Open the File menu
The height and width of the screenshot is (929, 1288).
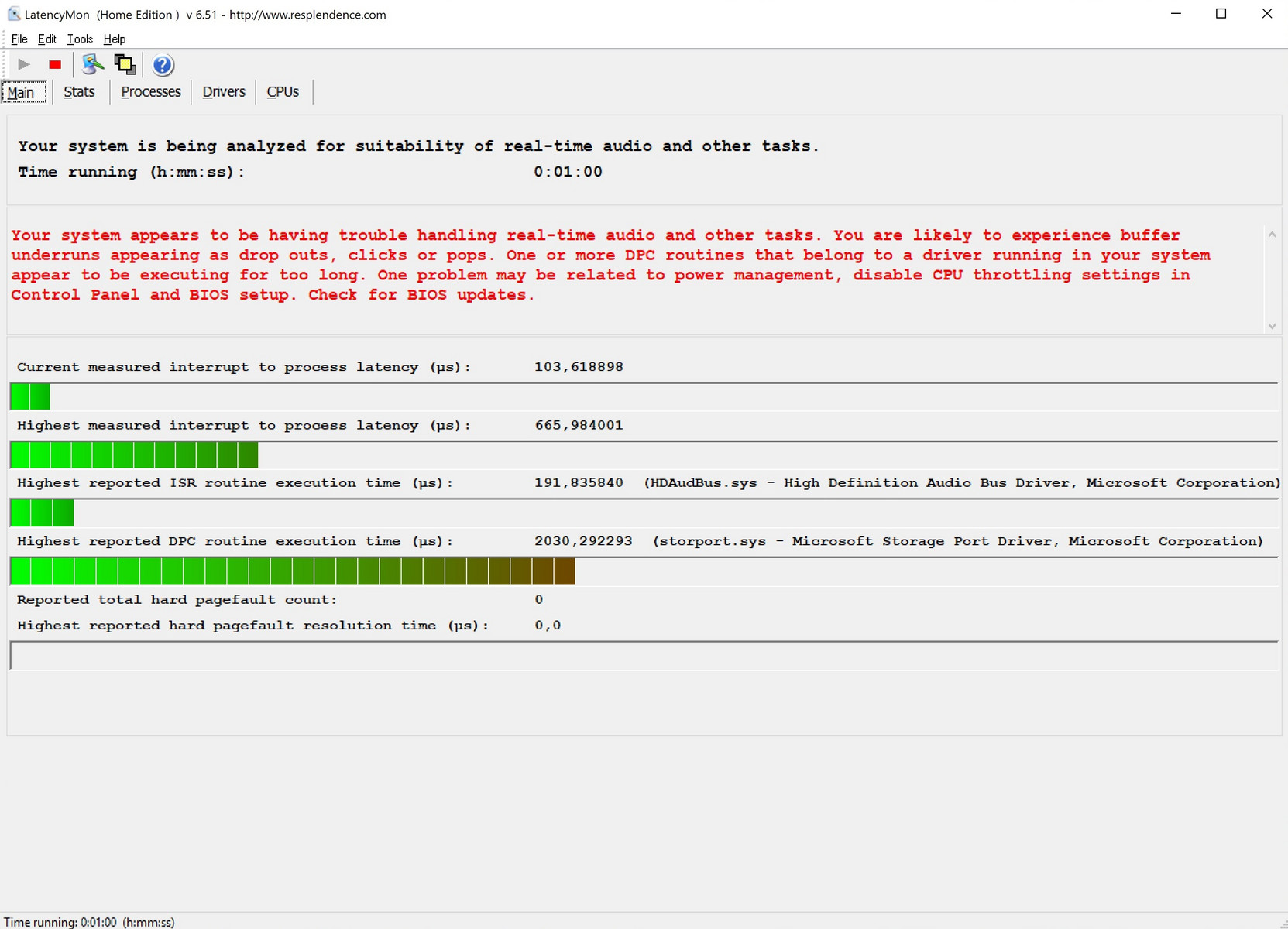(19, 39)
